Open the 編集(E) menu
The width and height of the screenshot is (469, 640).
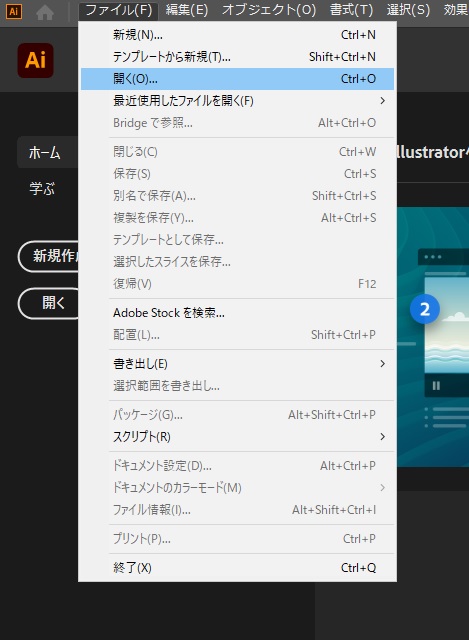tap(187, 10)
